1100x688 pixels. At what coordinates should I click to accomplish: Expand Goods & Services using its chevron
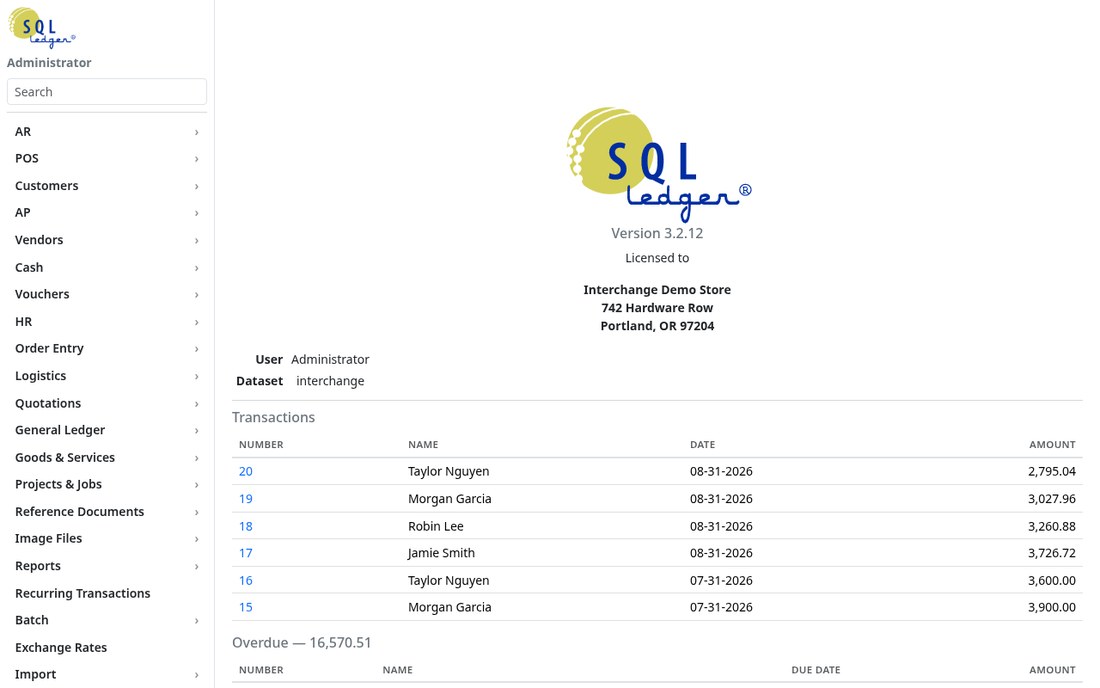pos(196,457)
